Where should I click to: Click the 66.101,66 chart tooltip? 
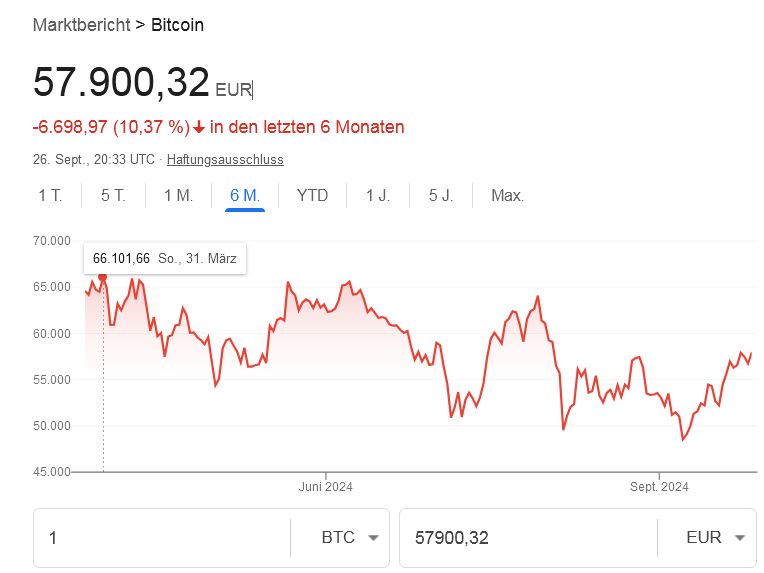164,259
